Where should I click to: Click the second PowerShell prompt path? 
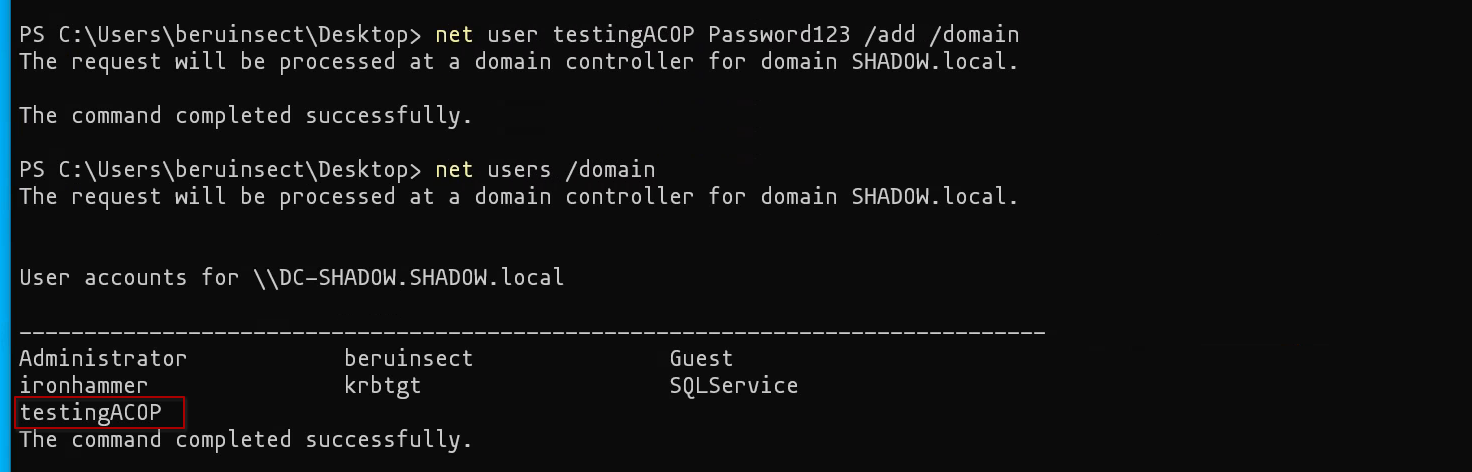(x=220, y=169)
